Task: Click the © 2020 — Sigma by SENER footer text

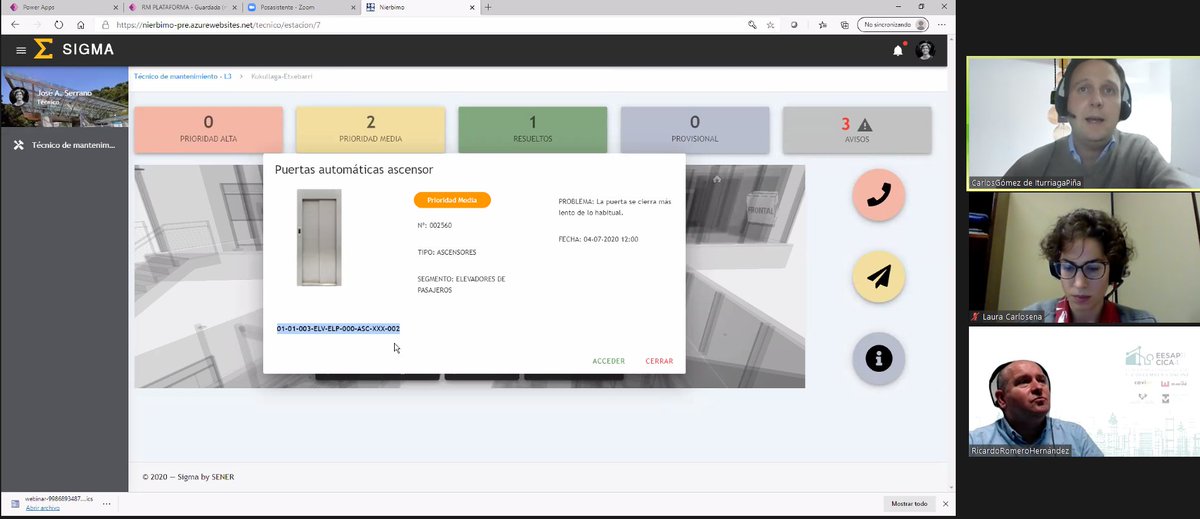Action: pos(188,477)
